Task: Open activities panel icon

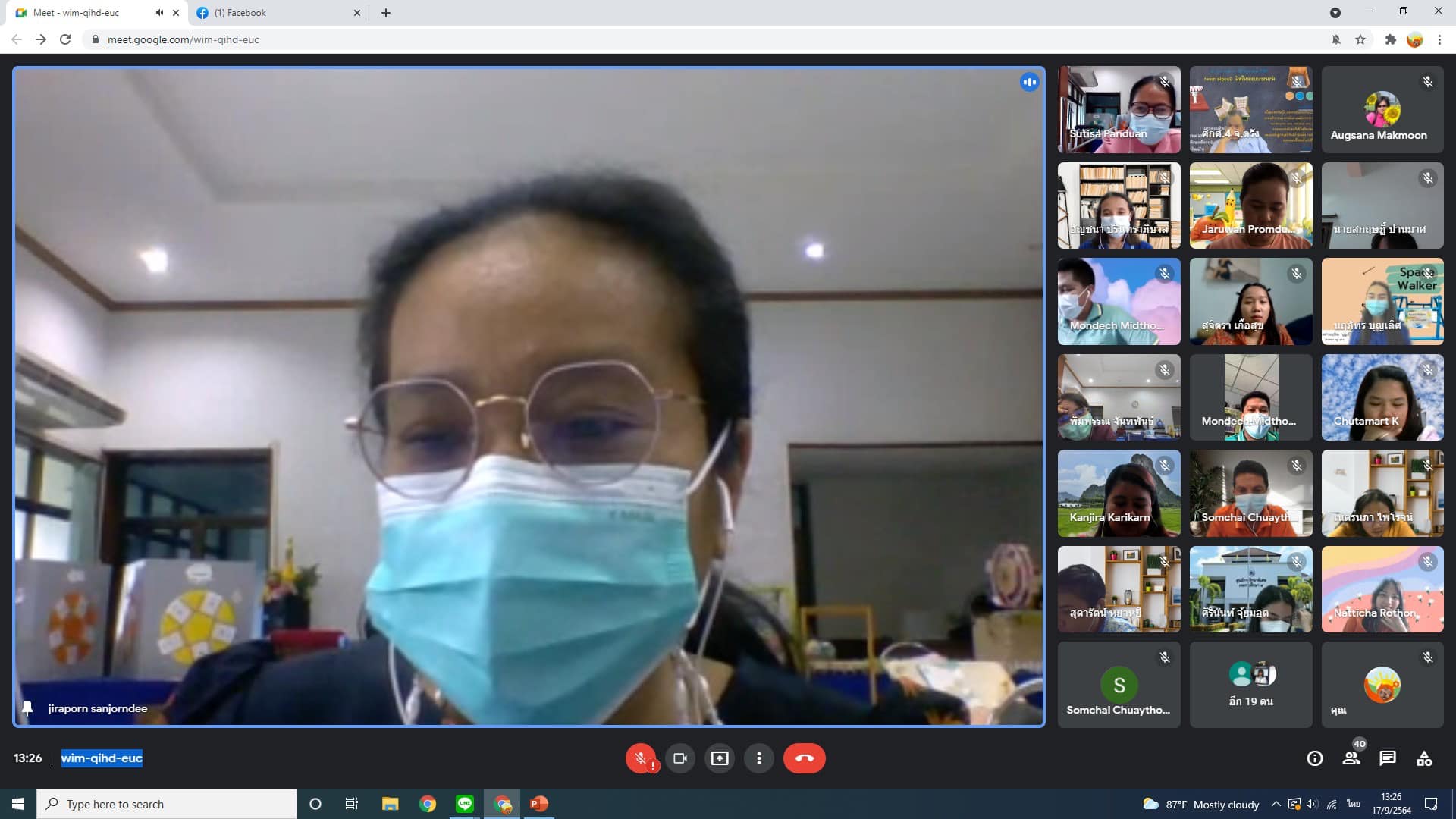Action: 1424,758
